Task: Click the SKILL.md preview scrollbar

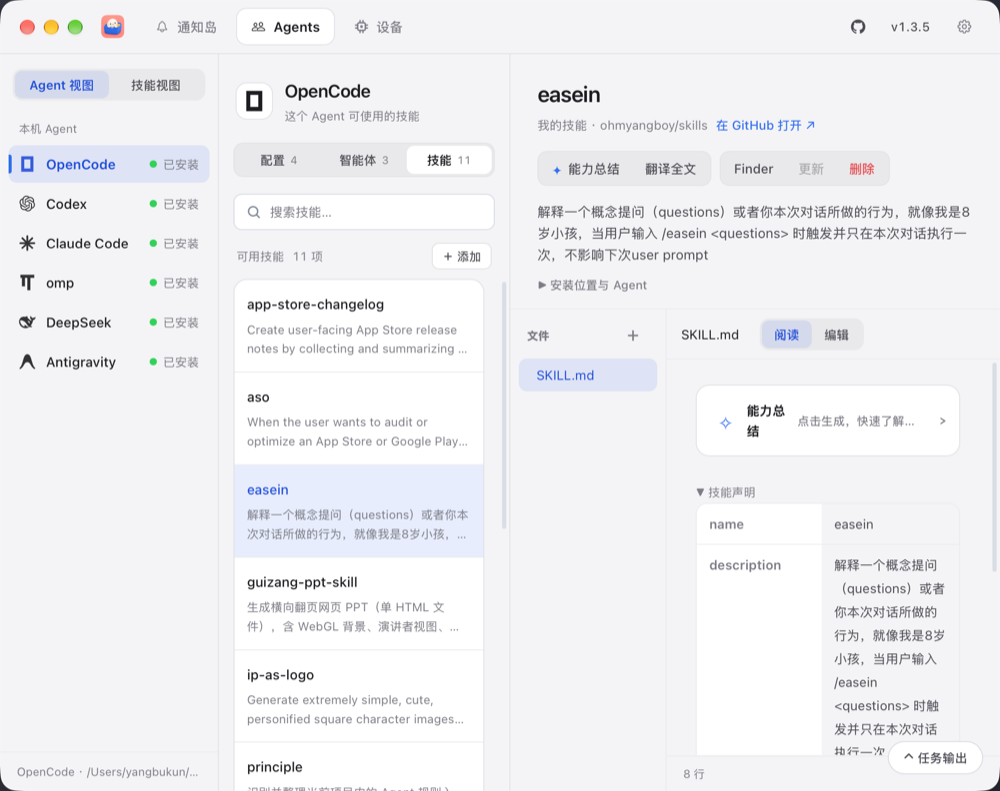Action: click(x=994, y=467)
